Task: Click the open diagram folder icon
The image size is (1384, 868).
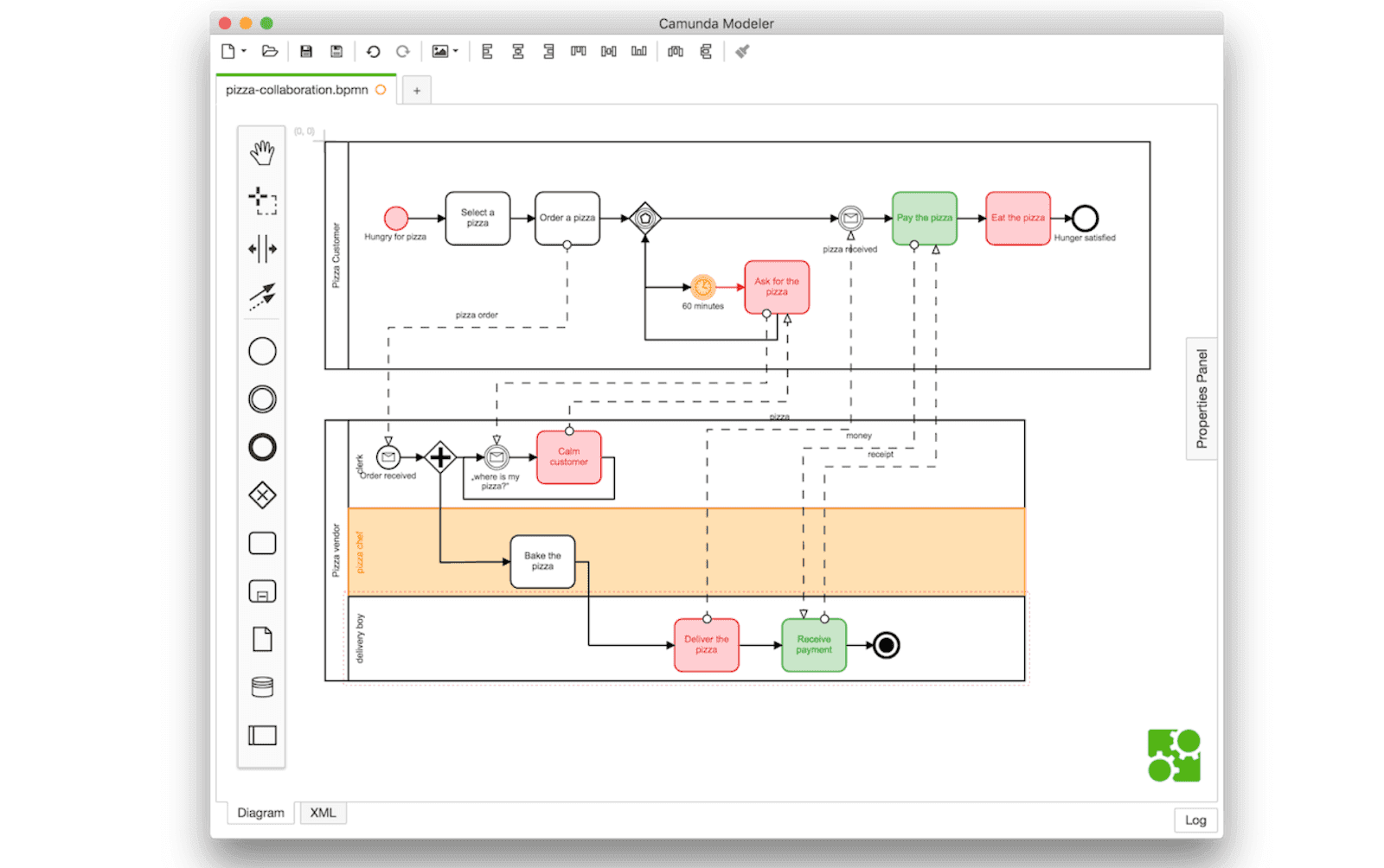Action: click(269, 51)
